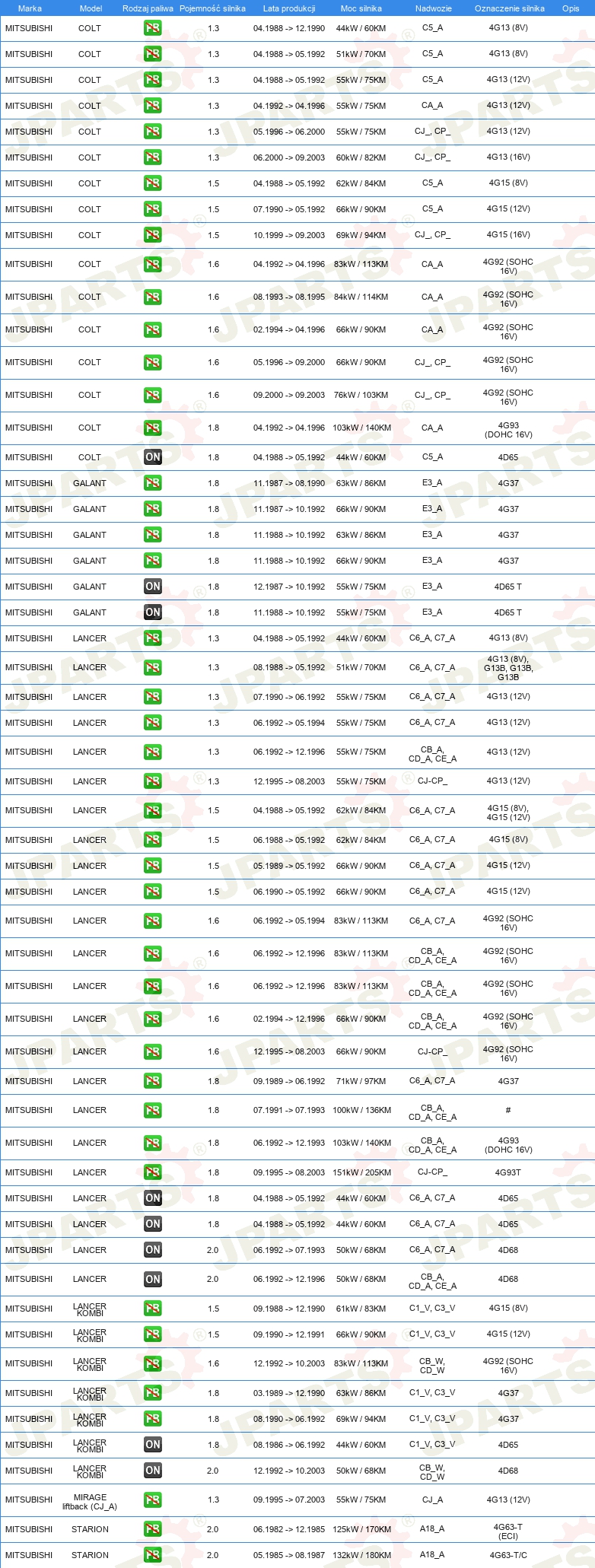
Task: Select the PB icon in the COLT 114KM row
Action: point(153,297)
